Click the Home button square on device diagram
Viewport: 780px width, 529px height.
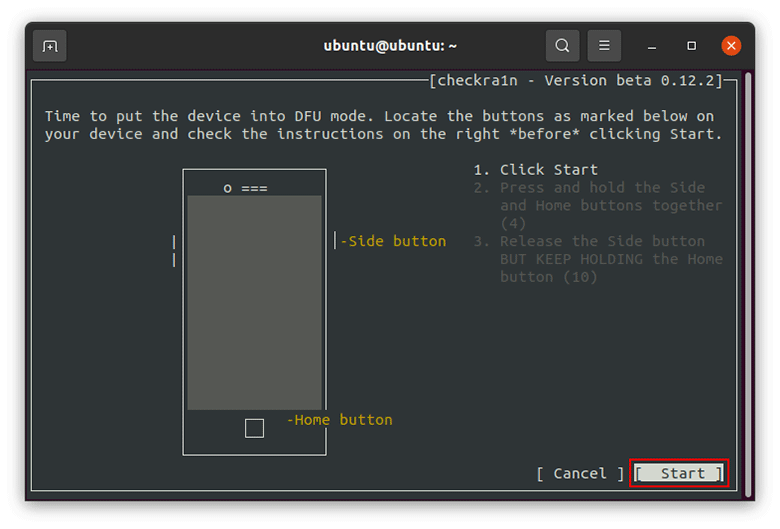(254, 428)
